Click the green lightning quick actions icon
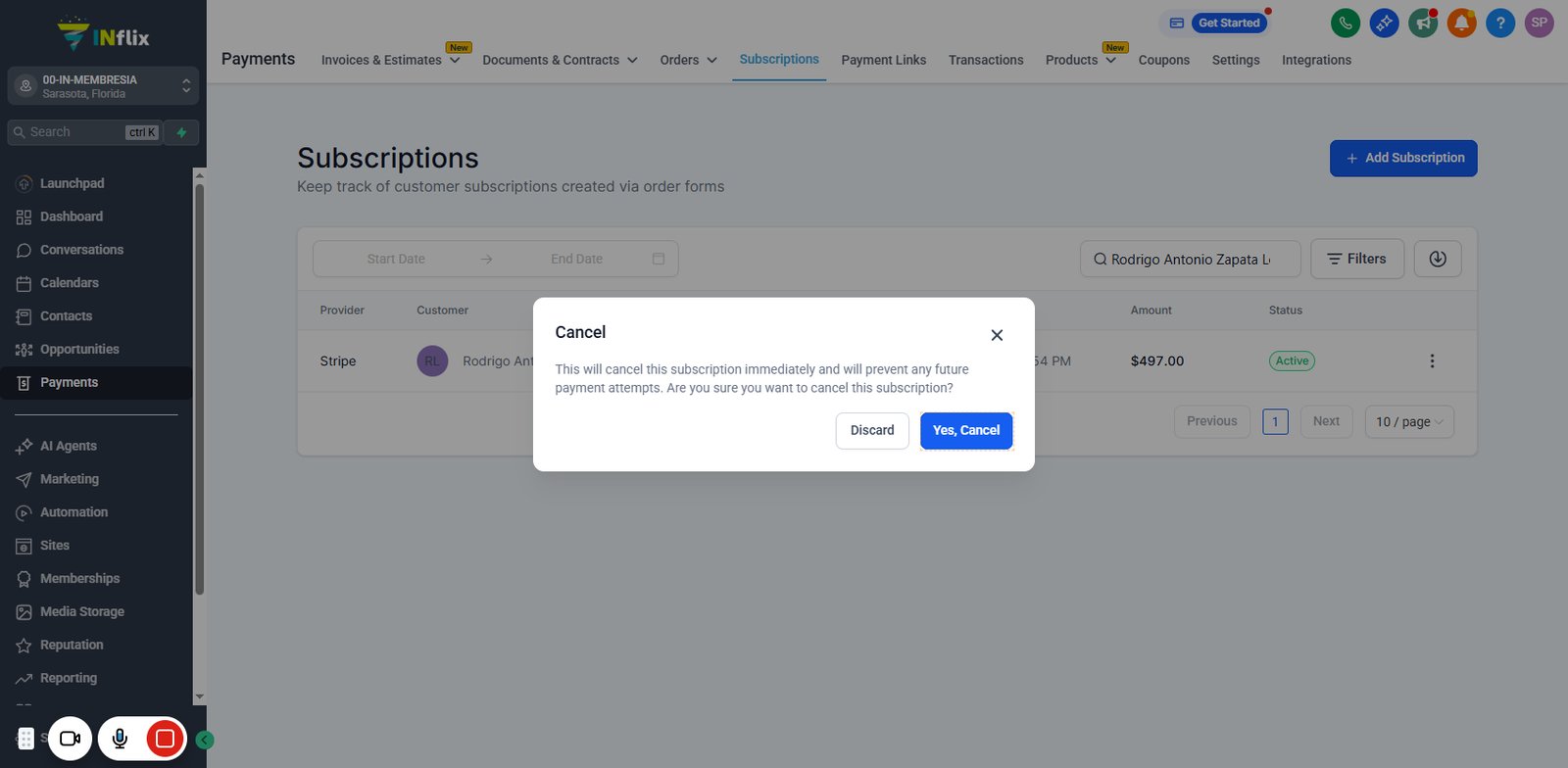The height and width of the screenshot is (768, 1568). point(181,132)
